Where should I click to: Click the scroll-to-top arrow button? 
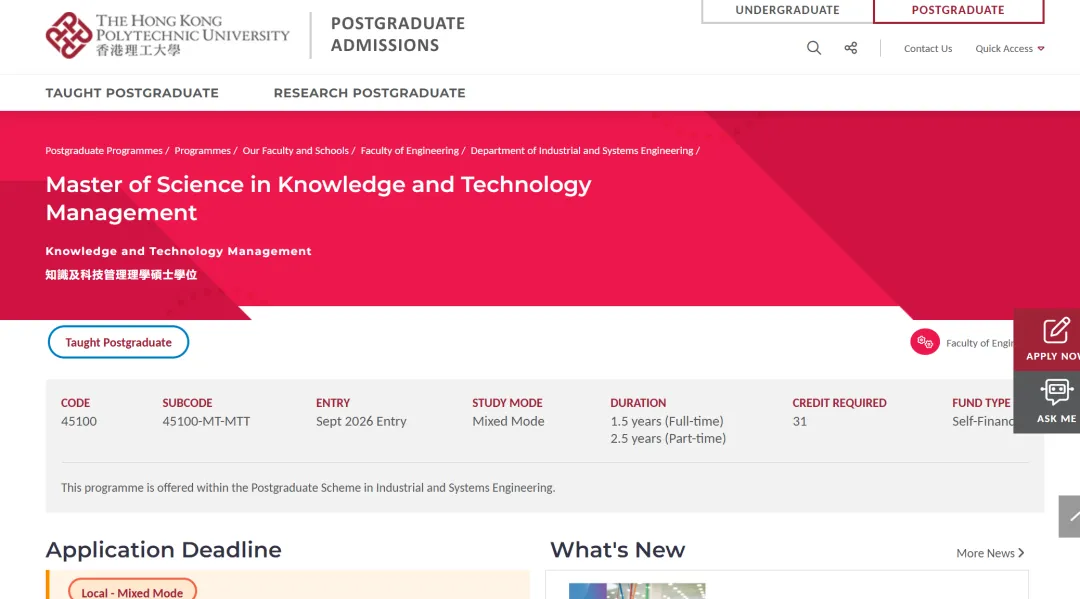pos(1071,516)
